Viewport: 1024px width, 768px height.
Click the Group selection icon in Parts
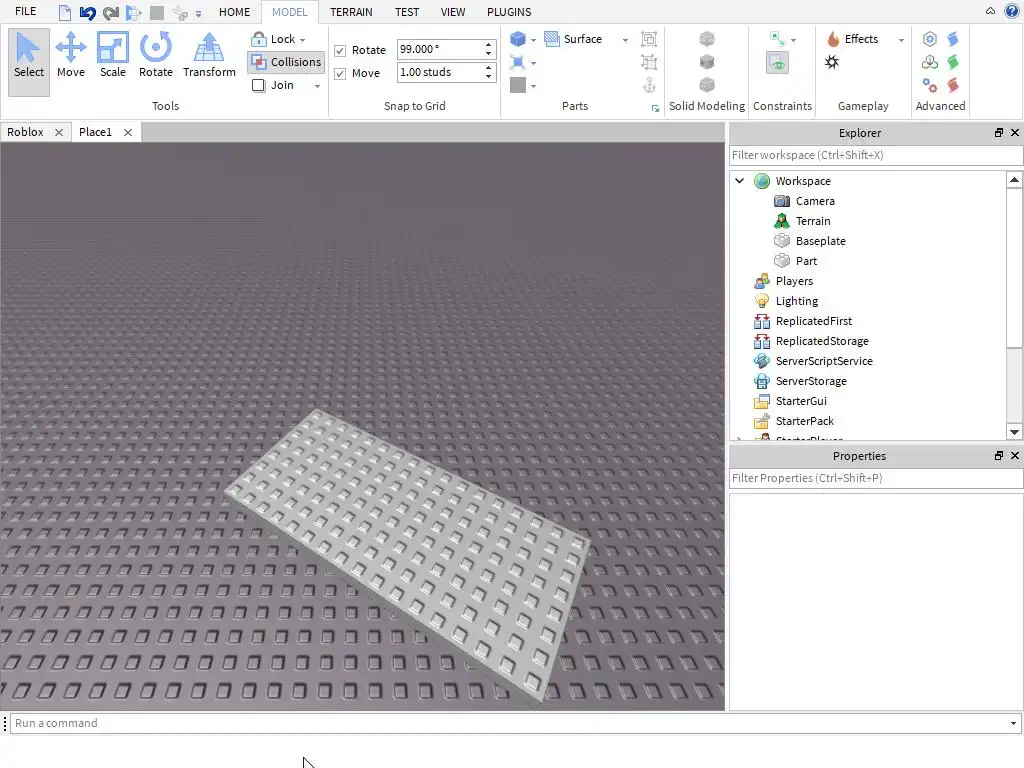coord(648,39)
